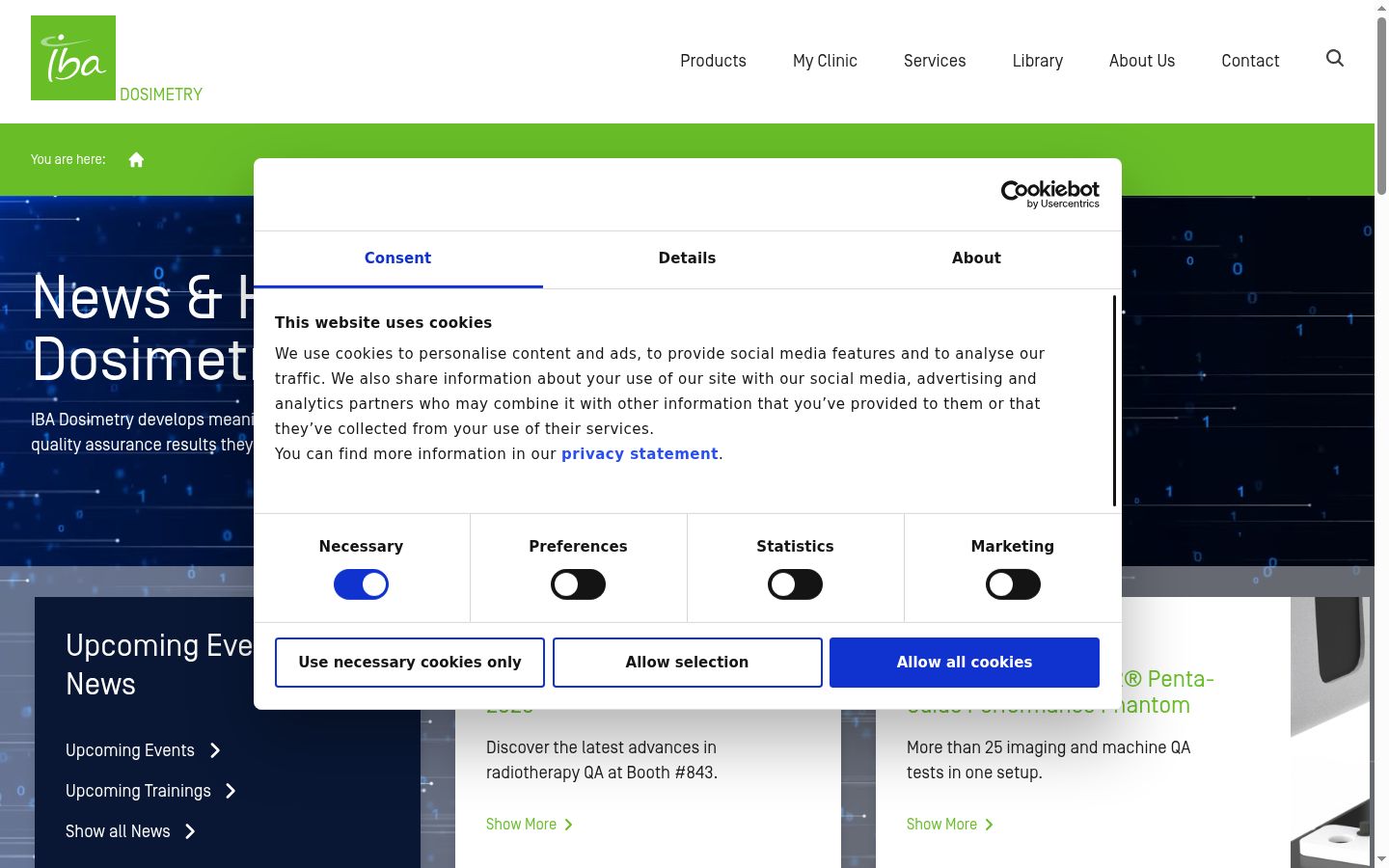Click the cookie dialog text scrollbar
This screenshot has width=1389, height=868.
click(x=1114, y=400)
